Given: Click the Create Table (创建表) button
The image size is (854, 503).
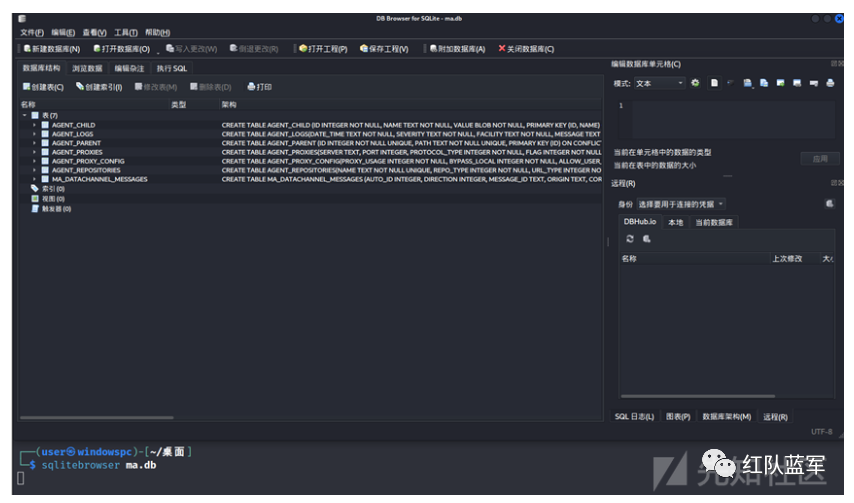Looking at the screenshot, I should click(43, 87).
